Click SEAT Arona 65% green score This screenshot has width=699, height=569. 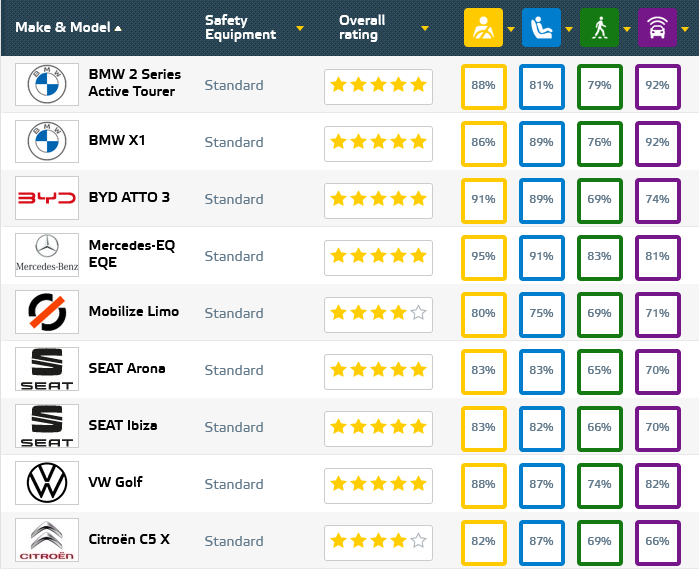tap(600, 372)
